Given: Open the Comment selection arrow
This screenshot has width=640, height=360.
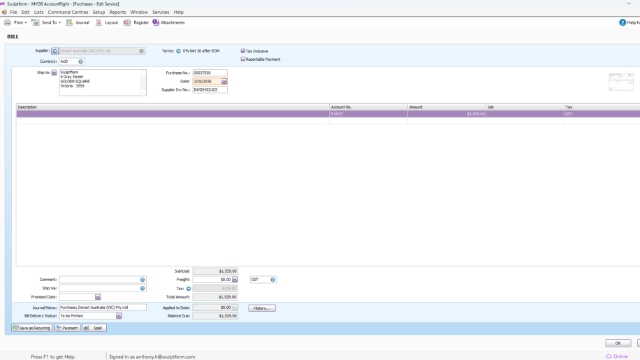Looking at the screenshot, I should click(142, 280).
